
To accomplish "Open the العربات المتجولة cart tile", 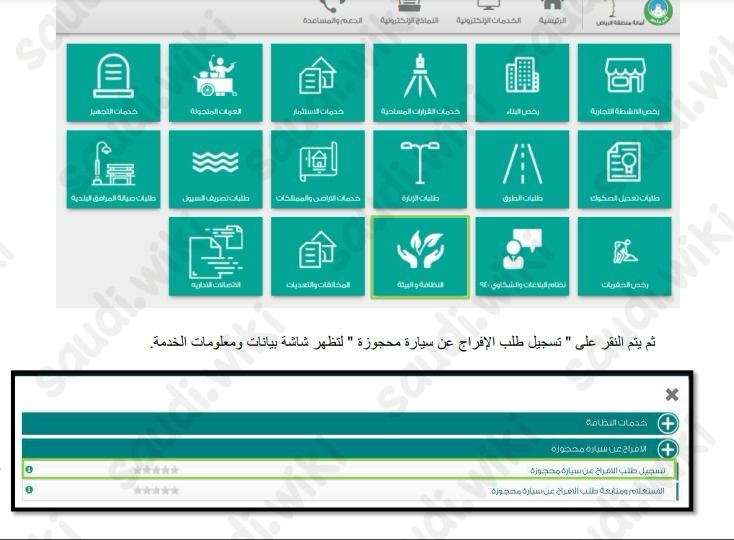I will tap(216, 83).
